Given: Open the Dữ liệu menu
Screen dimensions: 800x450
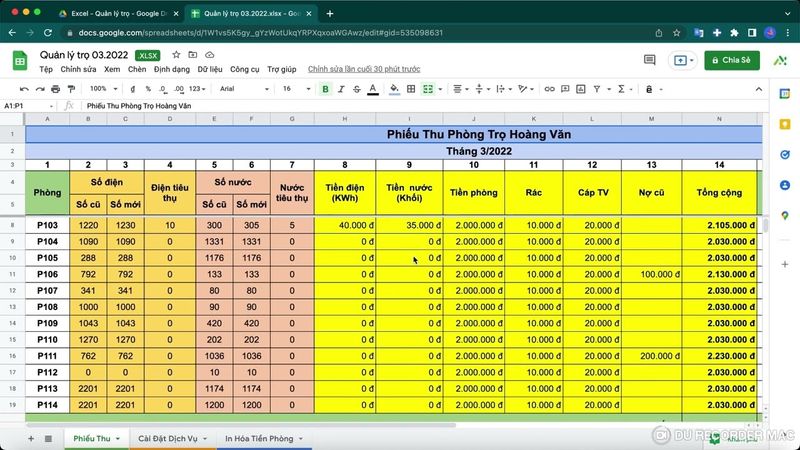Looking at the screenshot, I should pyautogui.click(x=210, y=69).
